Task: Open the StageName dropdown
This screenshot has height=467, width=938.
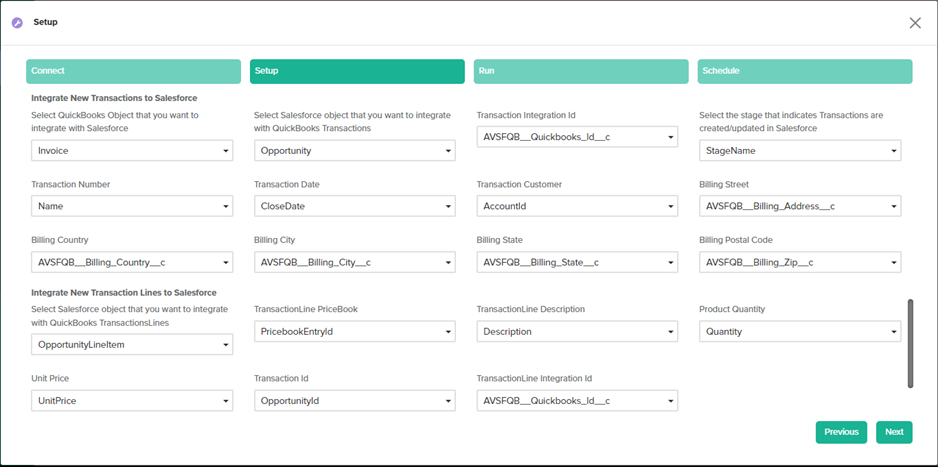Action: click(x=800, y=151)
